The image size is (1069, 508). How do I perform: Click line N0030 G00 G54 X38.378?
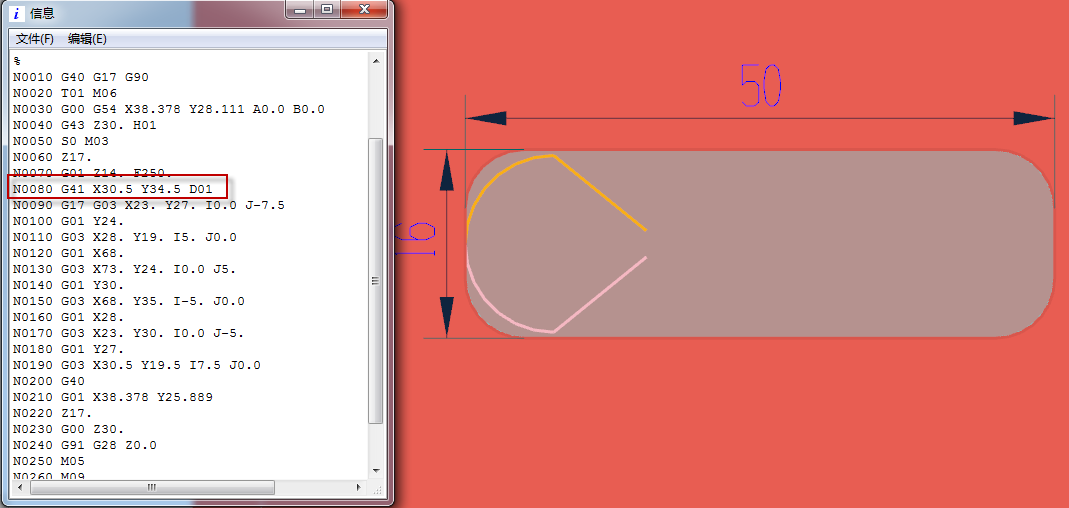point(168,109)
